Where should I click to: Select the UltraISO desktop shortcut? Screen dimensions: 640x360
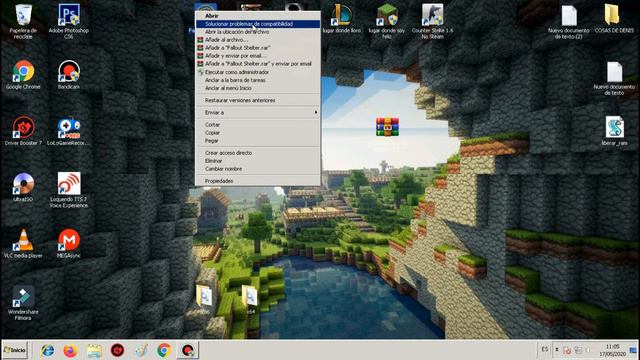pyautogui.click(x=23, y=187)
